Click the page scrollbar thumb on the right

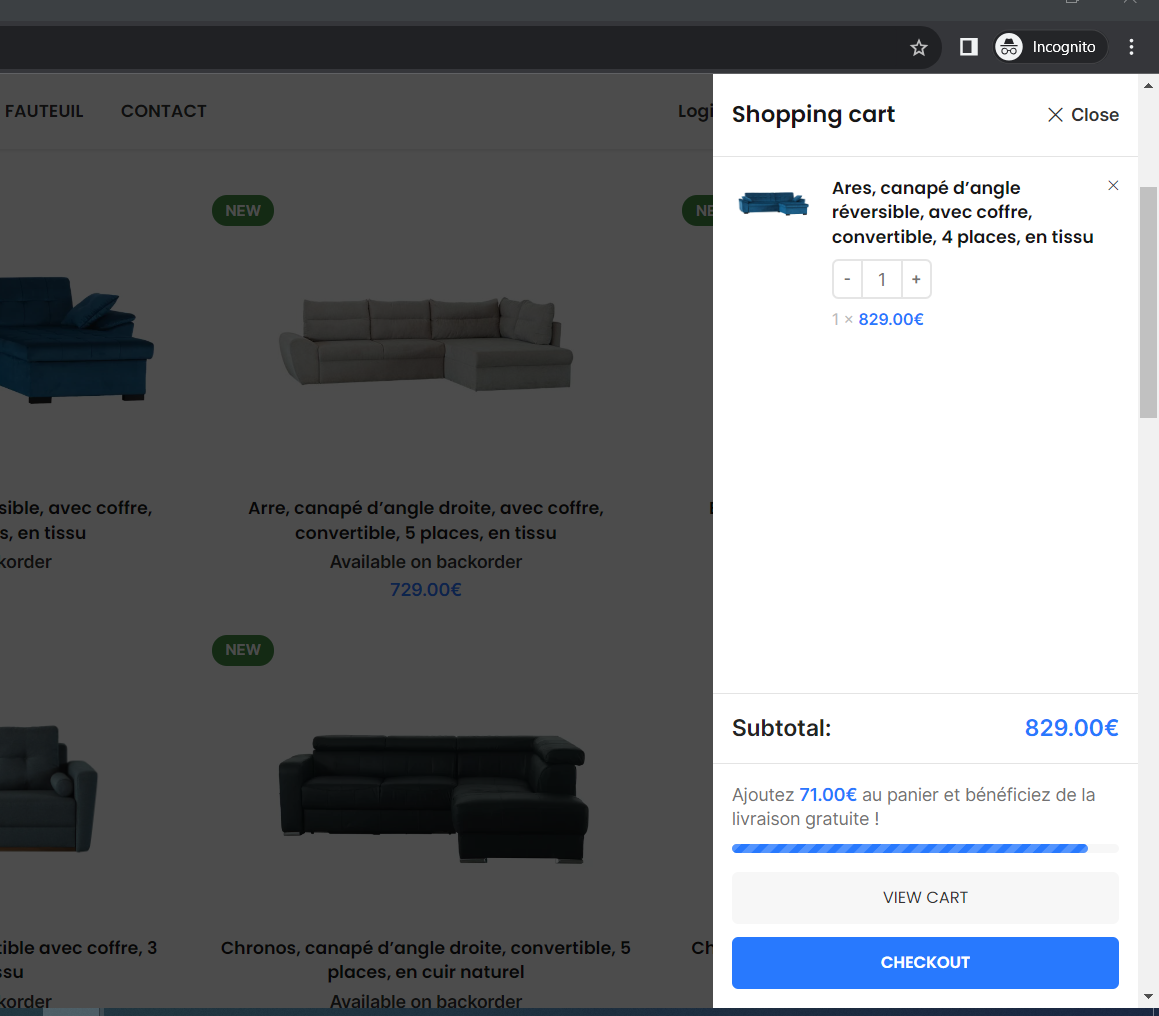1148,302
